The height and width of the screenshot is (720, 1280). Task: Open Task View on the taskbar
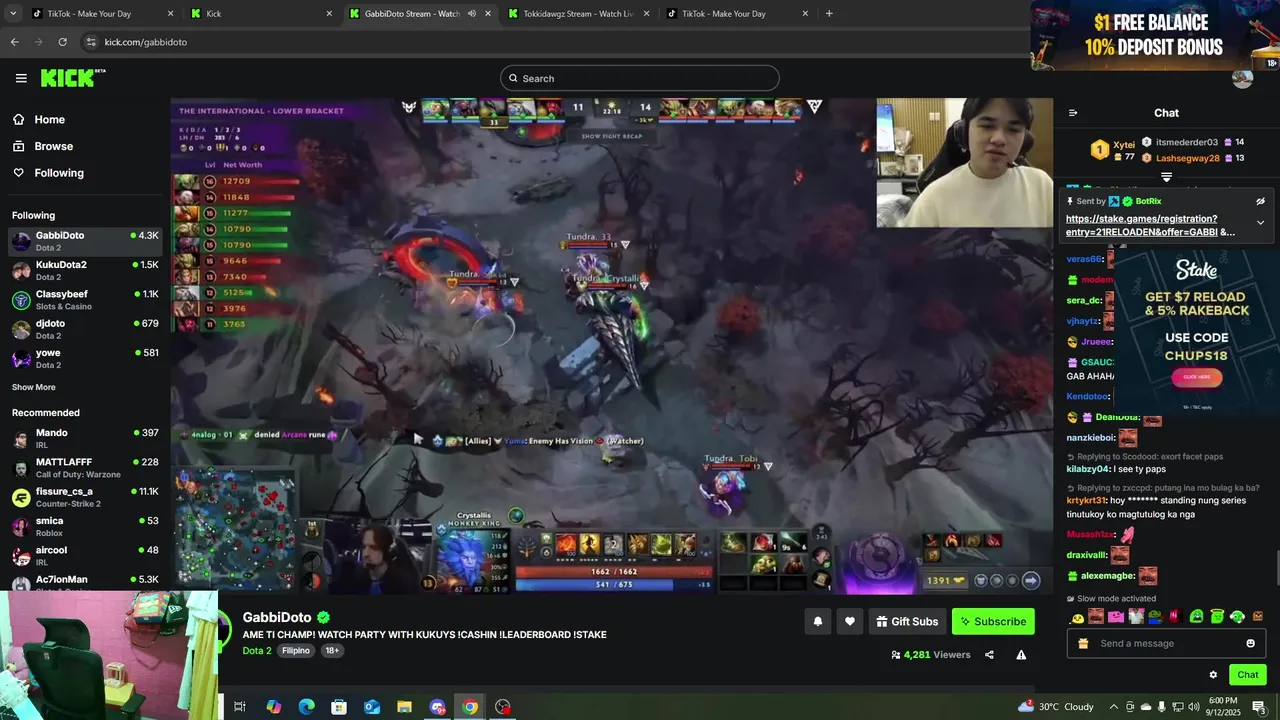pyautogui.click(x=240, y=707)
